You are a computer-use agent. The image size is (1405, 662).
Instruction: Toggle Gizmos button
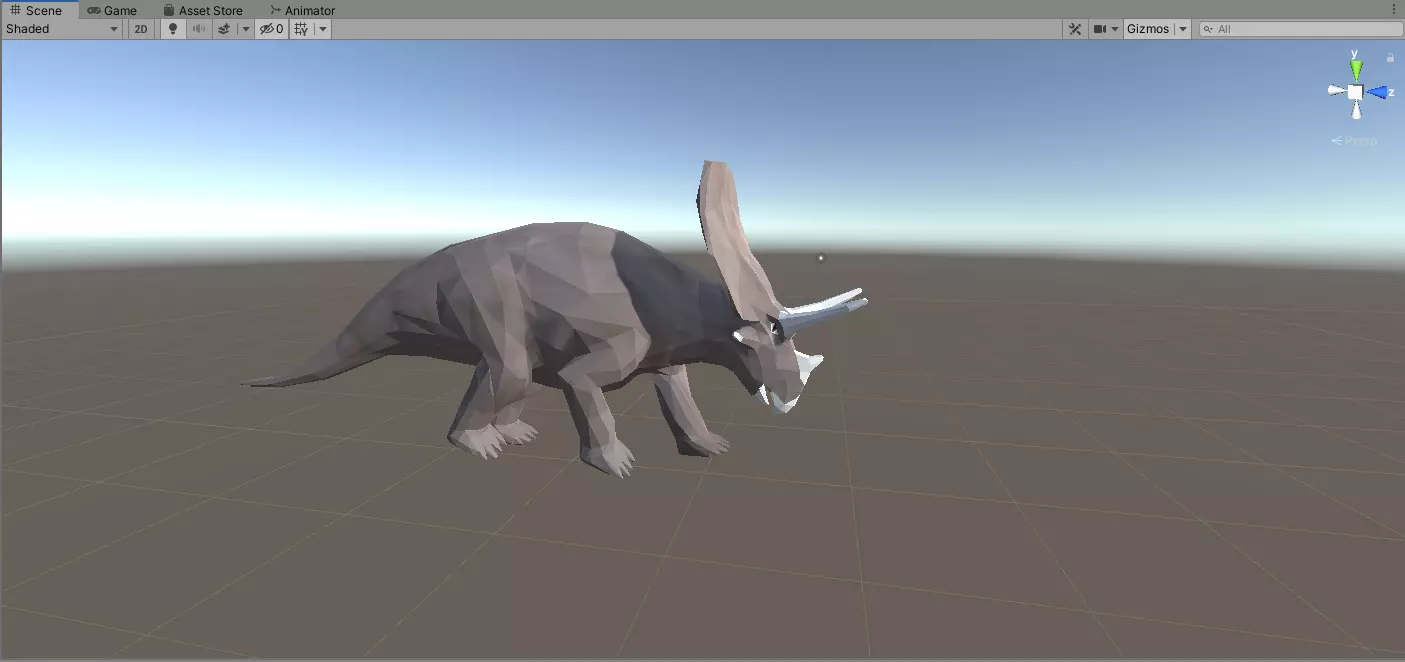[x=1148, y=29]
